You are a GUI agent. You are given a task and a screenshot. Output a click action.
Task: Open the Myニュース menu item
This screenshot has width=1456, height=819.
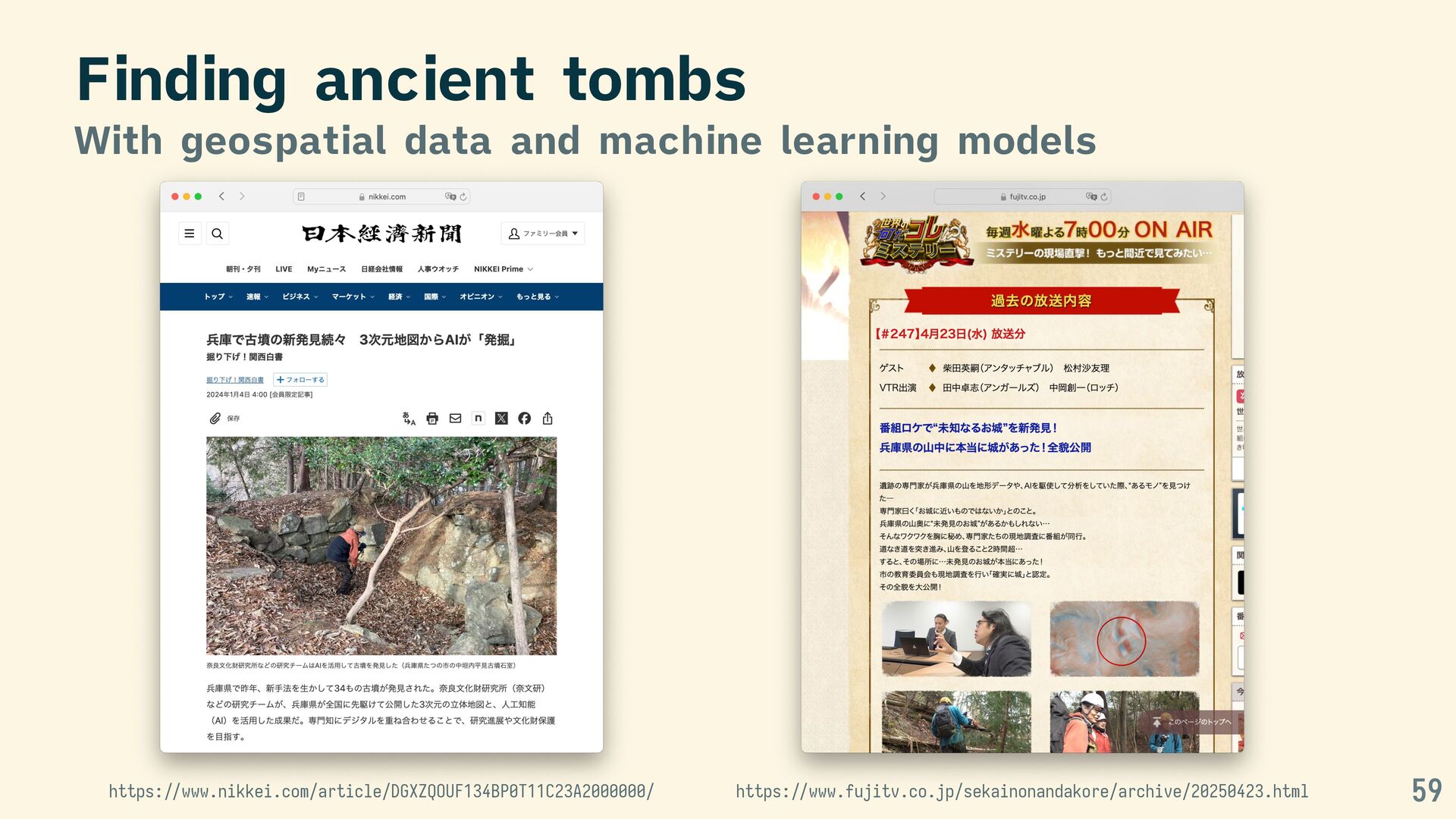pyautogui.click(x=326, y=269)
